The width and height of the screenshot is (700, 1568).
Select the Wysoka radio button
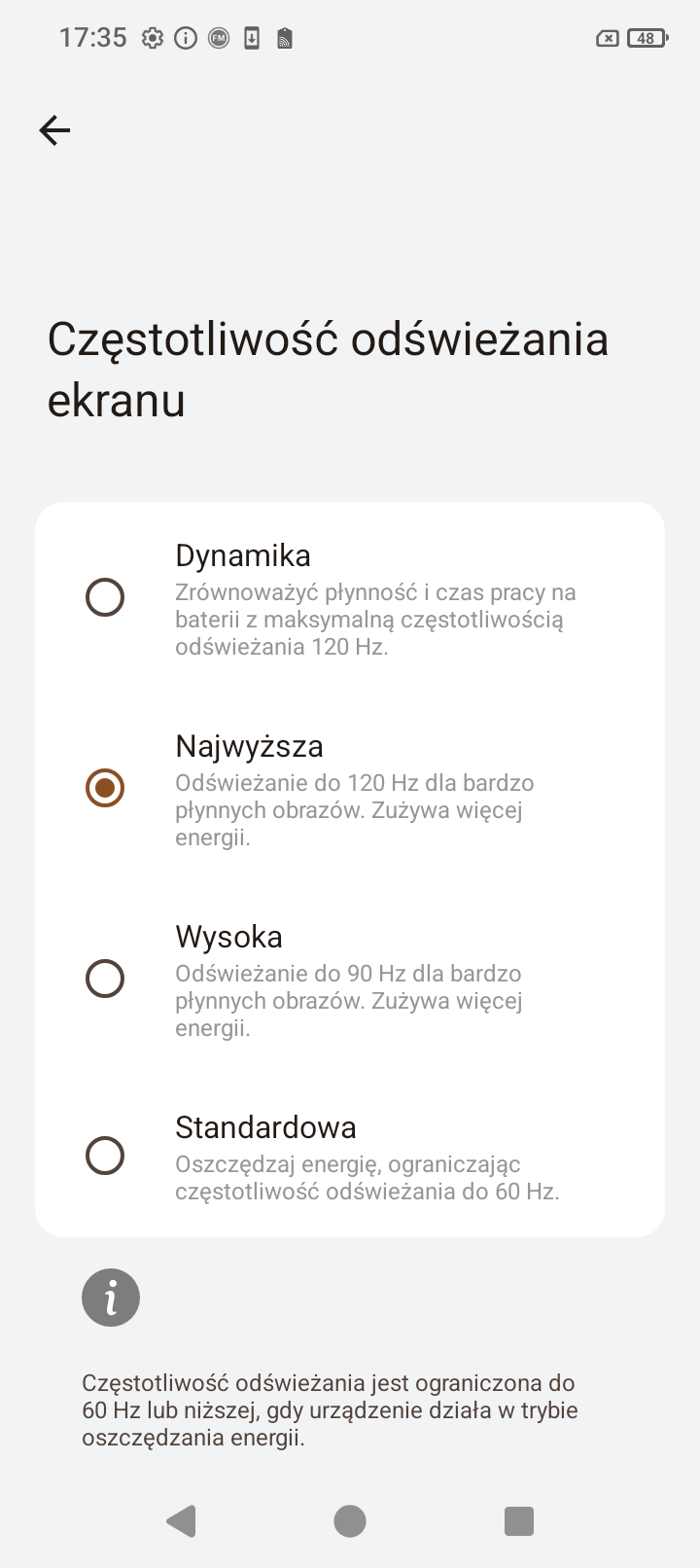tap(105, 979)
